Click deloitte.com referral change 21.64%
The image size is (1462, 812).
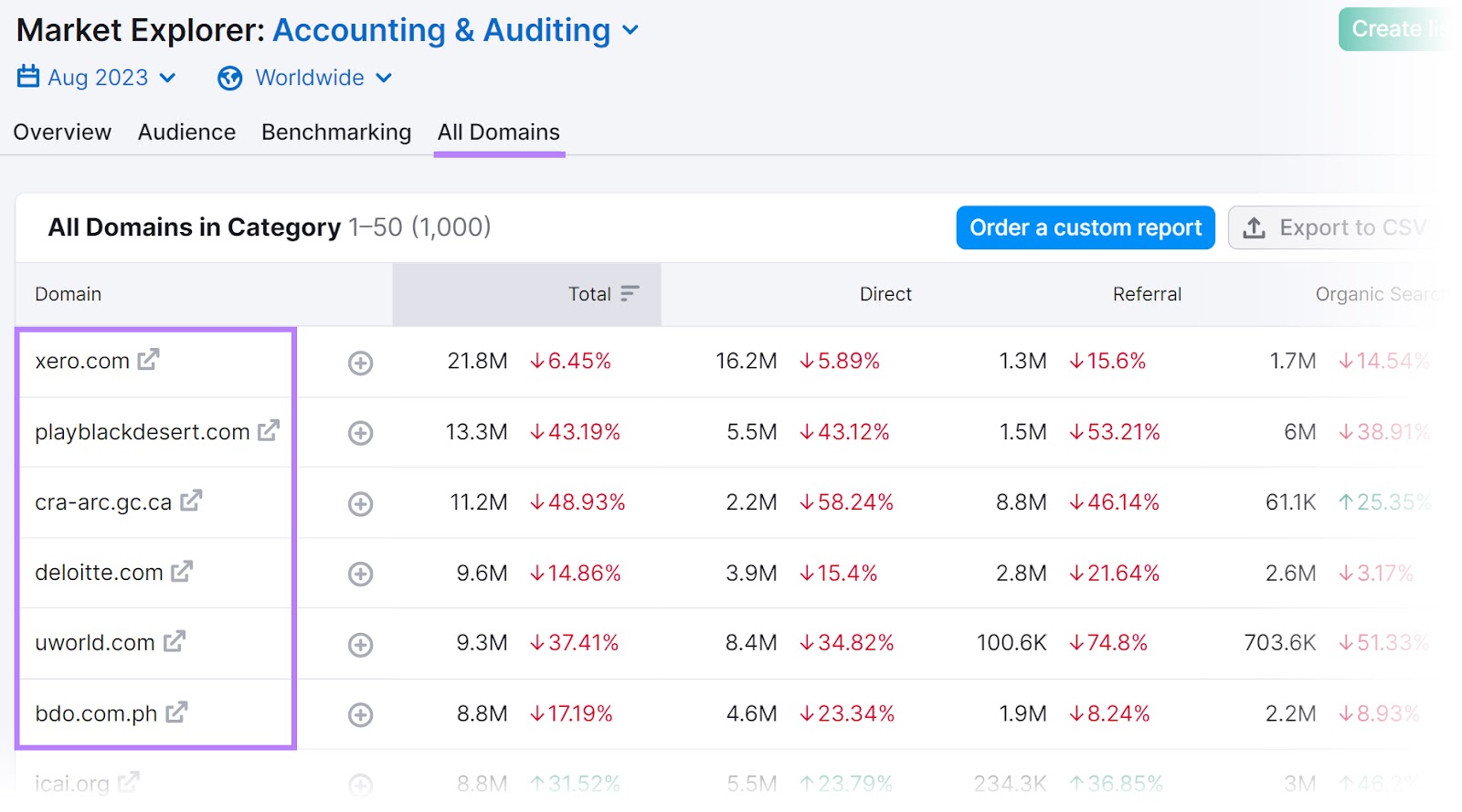(1114, 573)
